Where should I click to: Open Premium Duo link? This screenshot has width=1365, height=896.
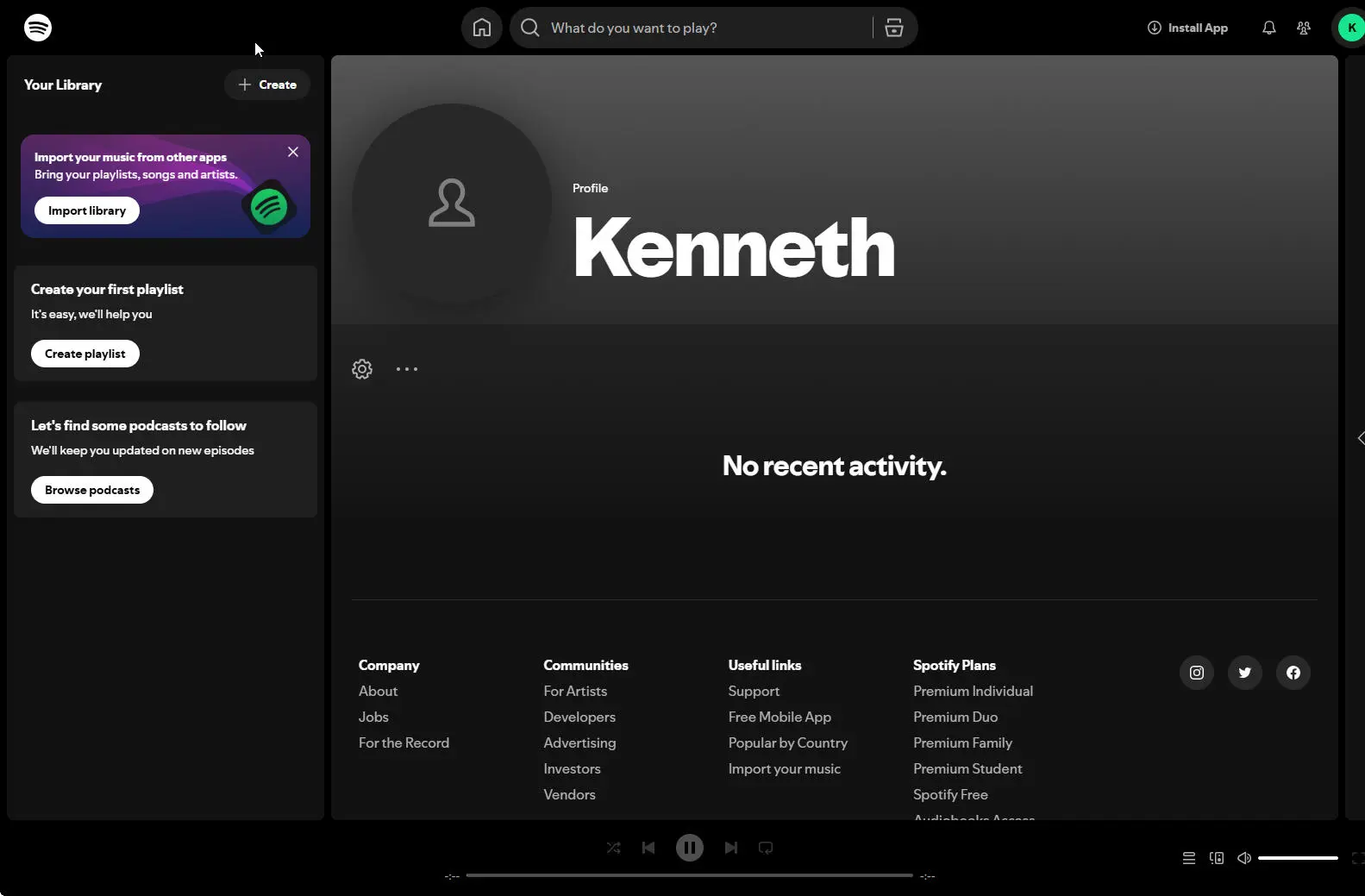point(955,717)
